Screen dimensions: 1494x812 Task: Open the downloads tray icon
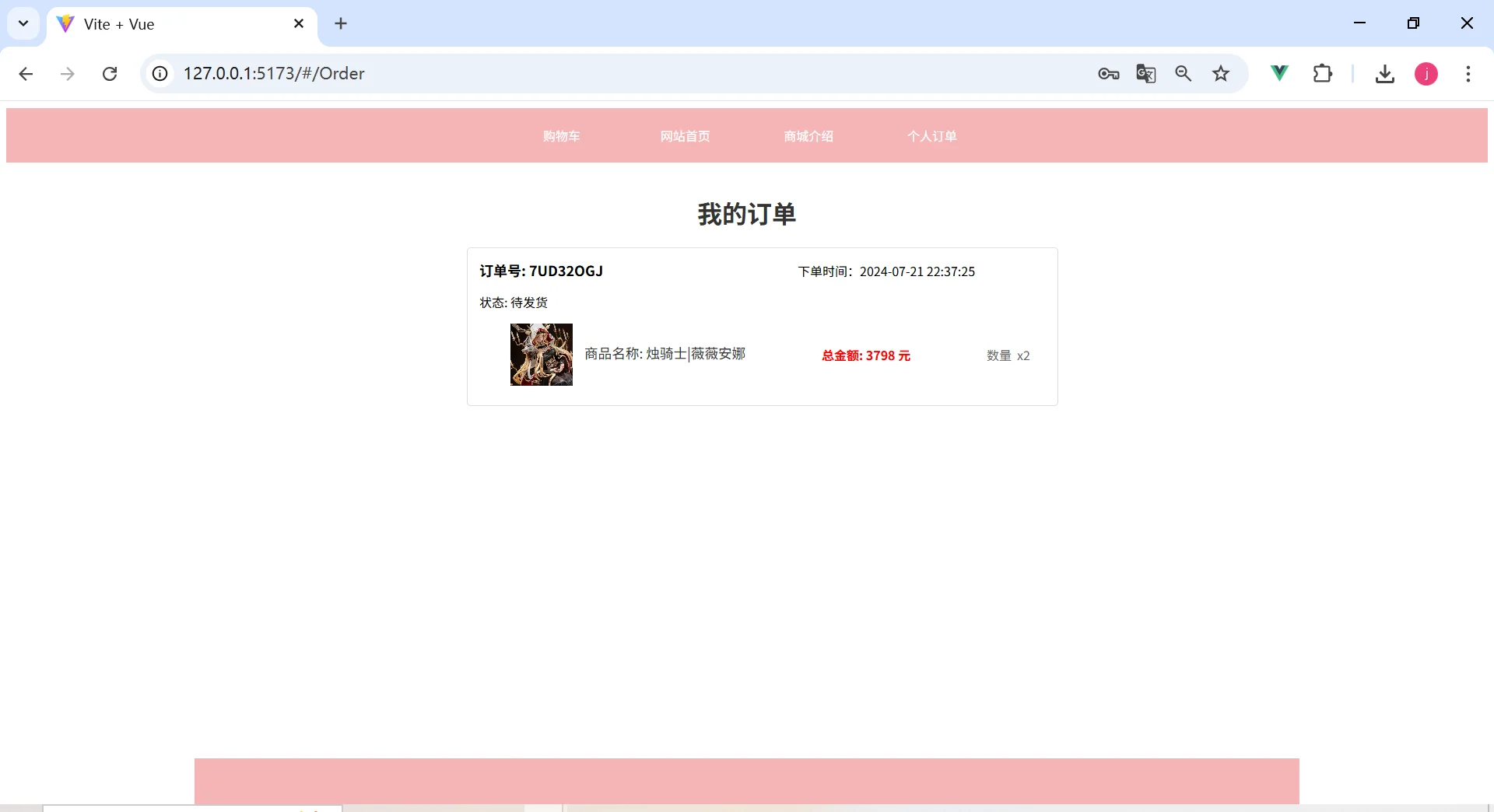(x=1385, y=74)
